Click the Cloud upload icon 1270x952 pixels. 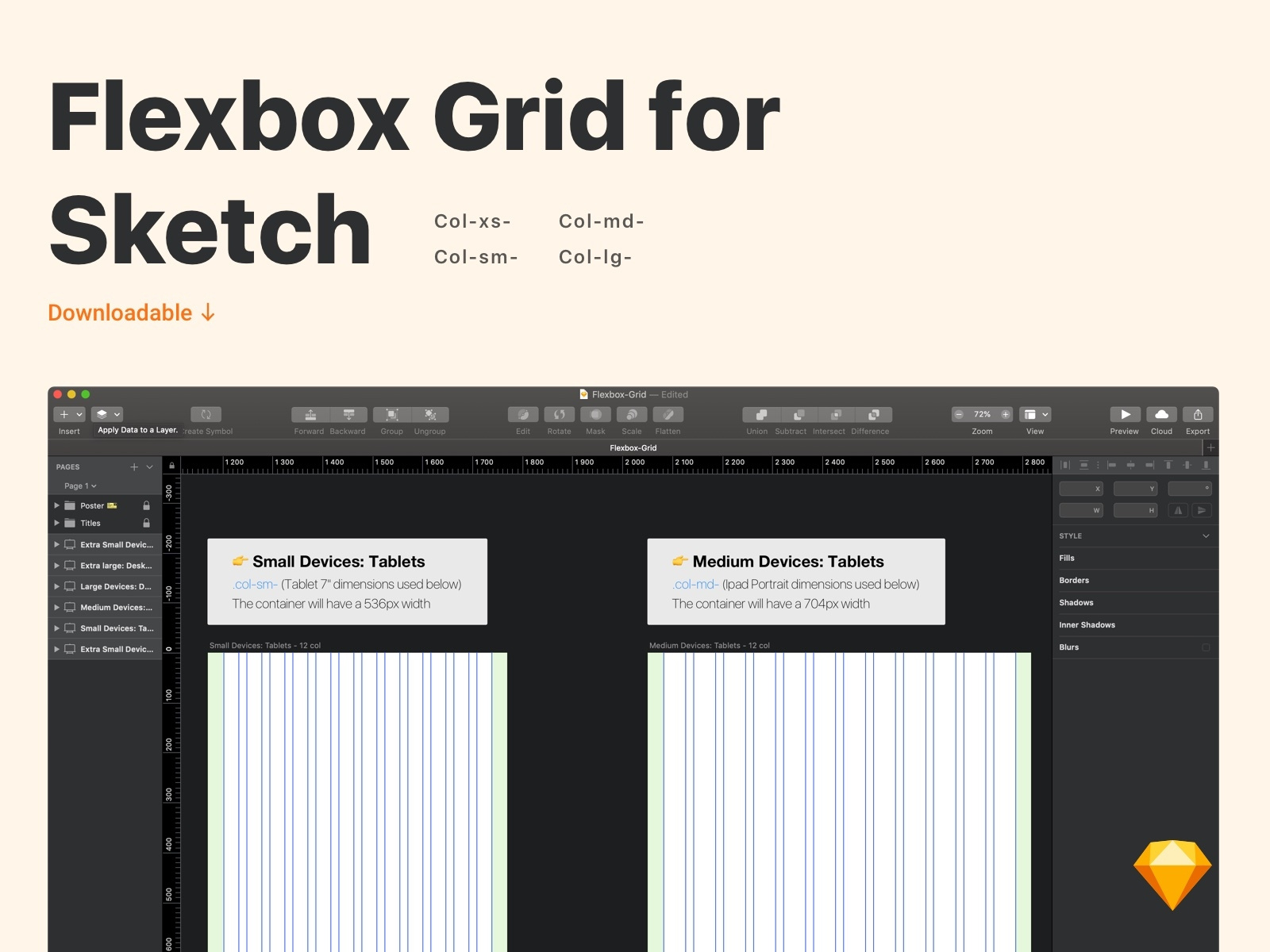[x=1161, y=415]
